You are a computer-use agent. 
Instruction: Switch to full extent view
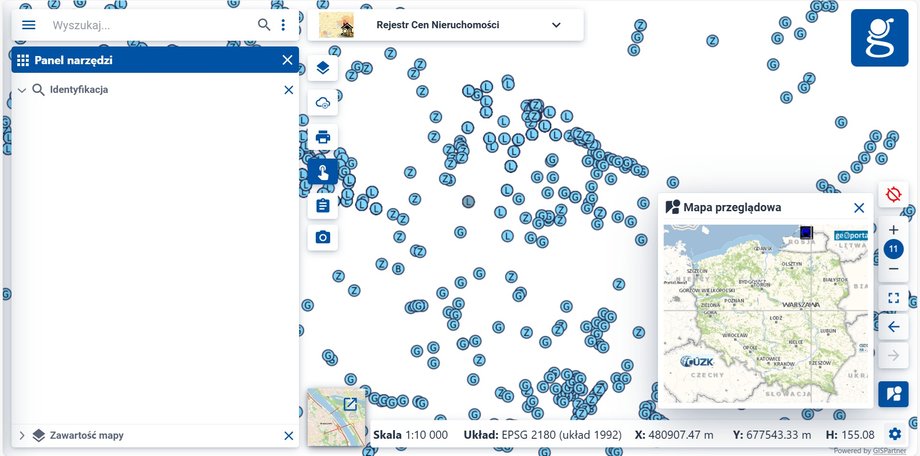point(893,298)
